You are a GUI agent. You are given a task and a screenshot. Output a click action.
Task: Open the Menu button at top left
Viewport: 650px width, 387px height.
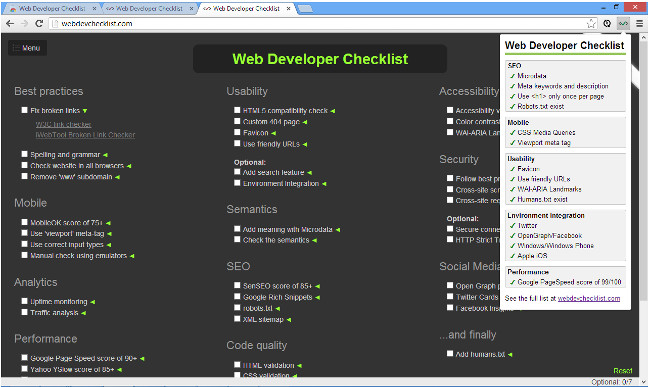[27, 48]
